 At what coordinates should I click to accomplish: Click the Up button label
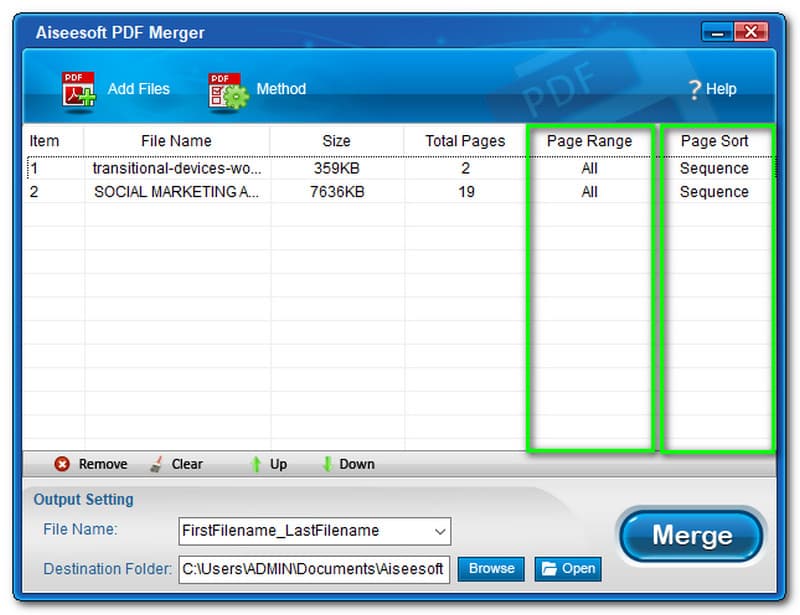click(279, 464)
